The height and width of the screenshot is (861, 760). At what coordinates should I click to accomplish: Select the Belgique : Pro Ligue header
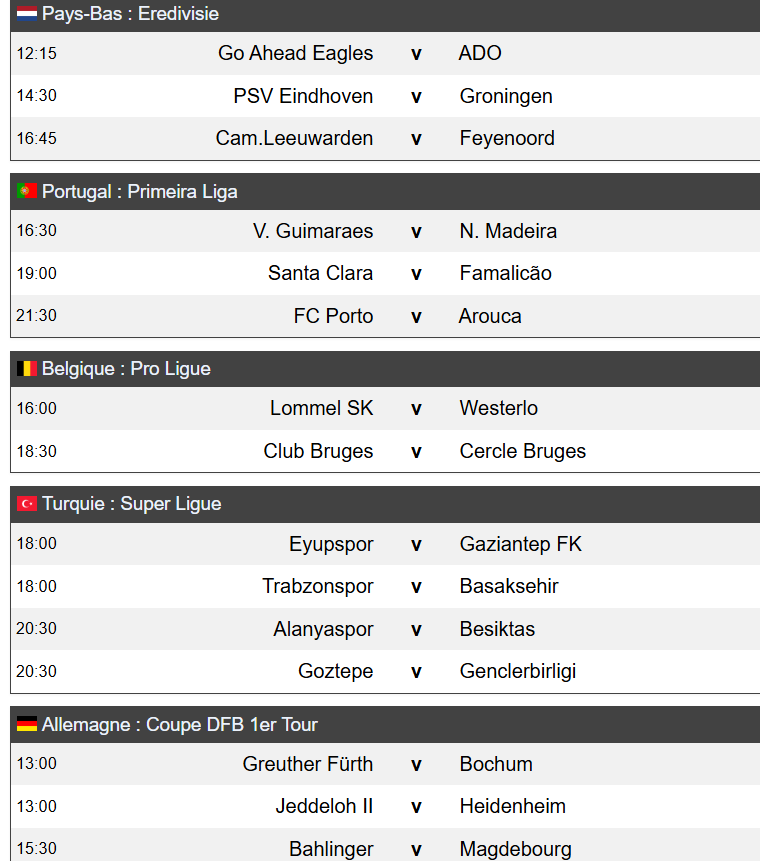pos(385,369)
